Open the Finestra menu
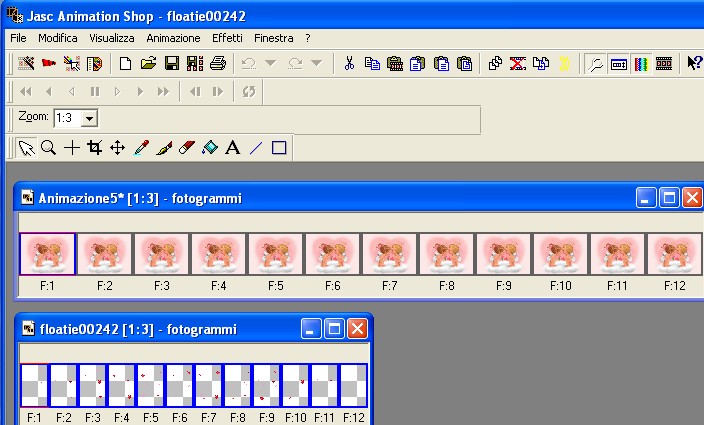Image resolution: width=704 pixels, height=425 pixels. click(273, 38)
